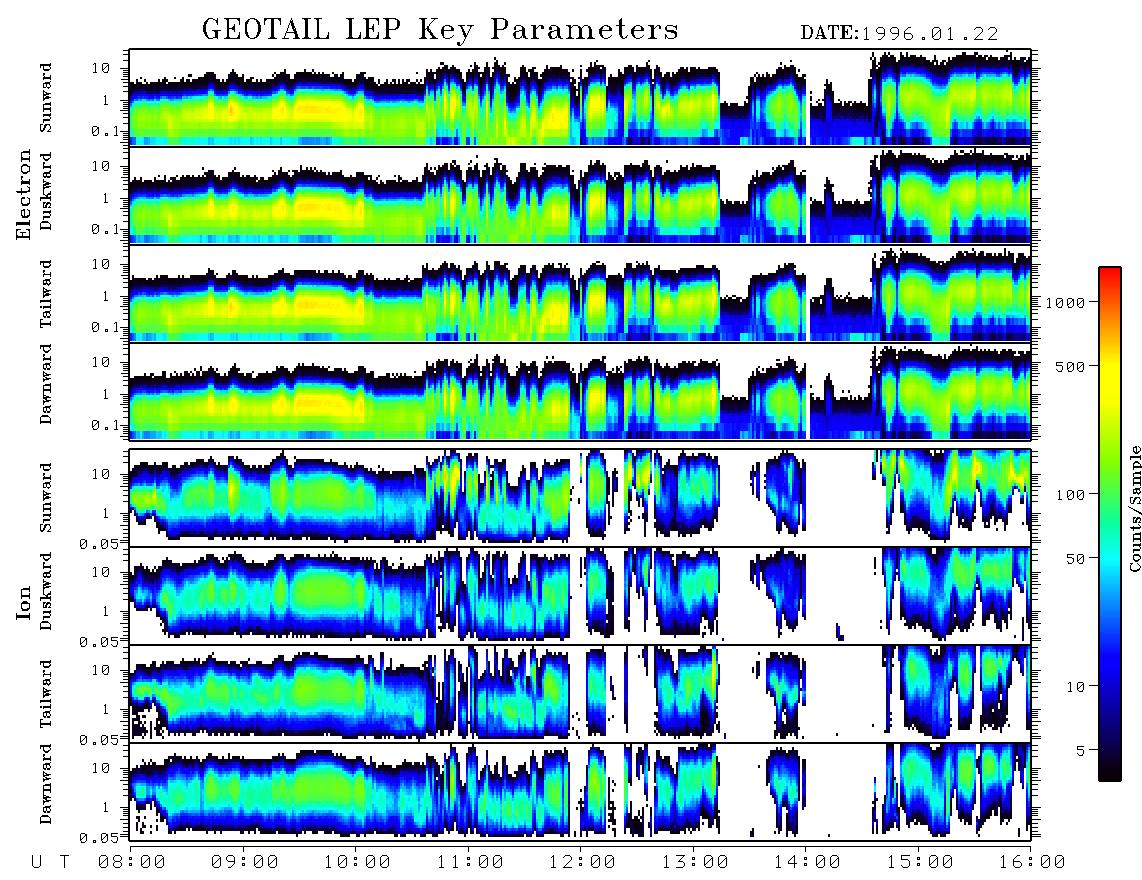
Task: Select the "11:00" time tick label
Action: point(470,863)
